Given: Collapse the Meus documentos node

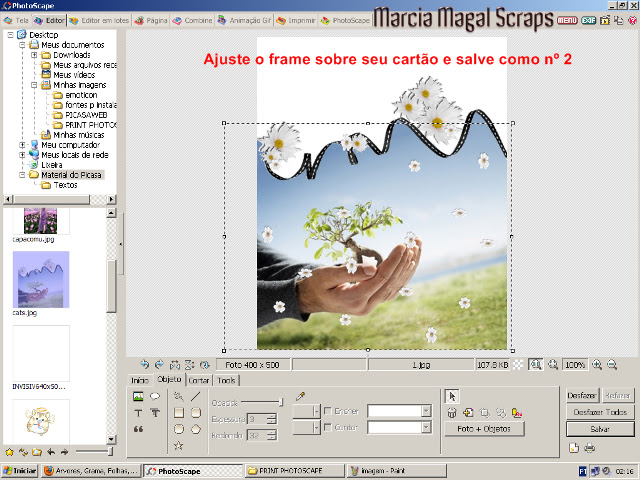Looking at the screenshot, I should pyautogui.click(x=22, y=45).
